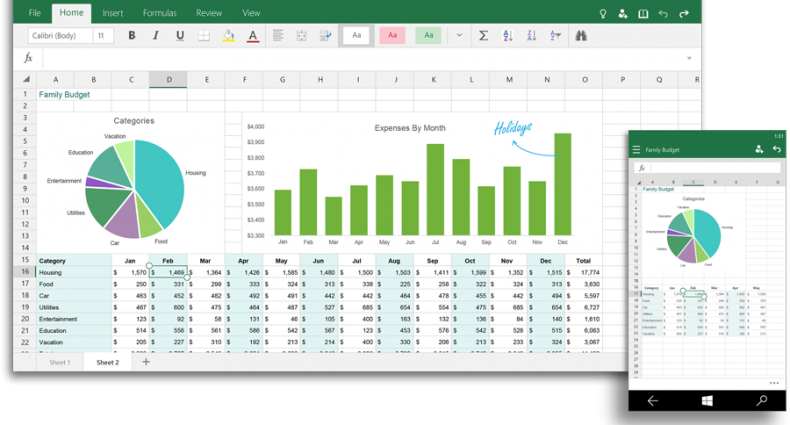Expand the formula bar using the right arrow
This screenshot has height=425, width=790.
689,59
